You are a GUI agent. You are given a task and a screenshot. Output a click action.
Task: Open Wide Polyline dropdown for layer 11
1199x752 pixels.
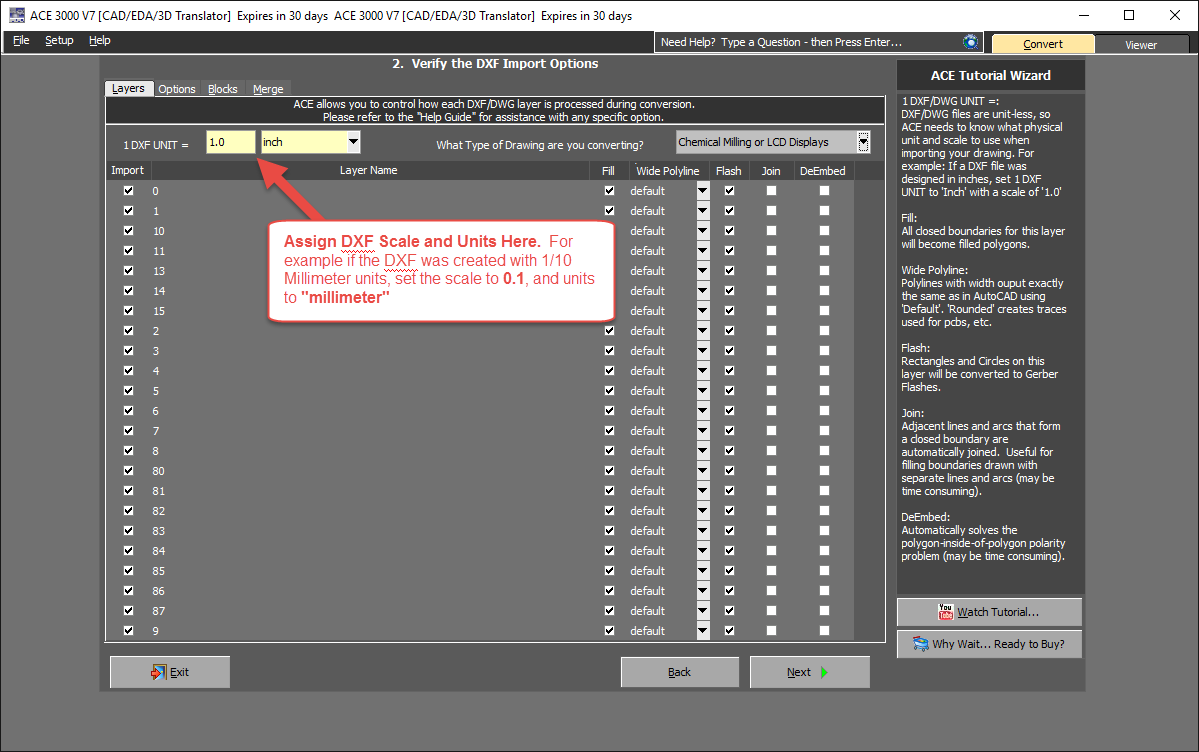click(703, 251)
